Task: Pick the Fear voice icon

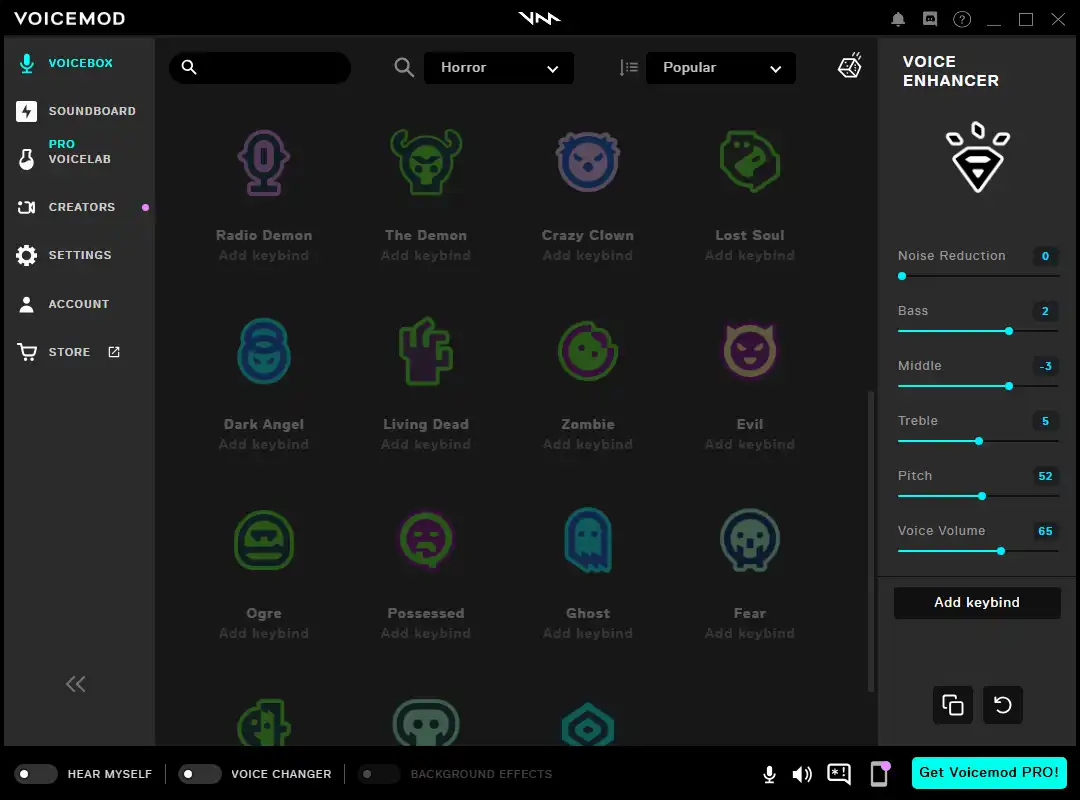Action: (749, 540)
